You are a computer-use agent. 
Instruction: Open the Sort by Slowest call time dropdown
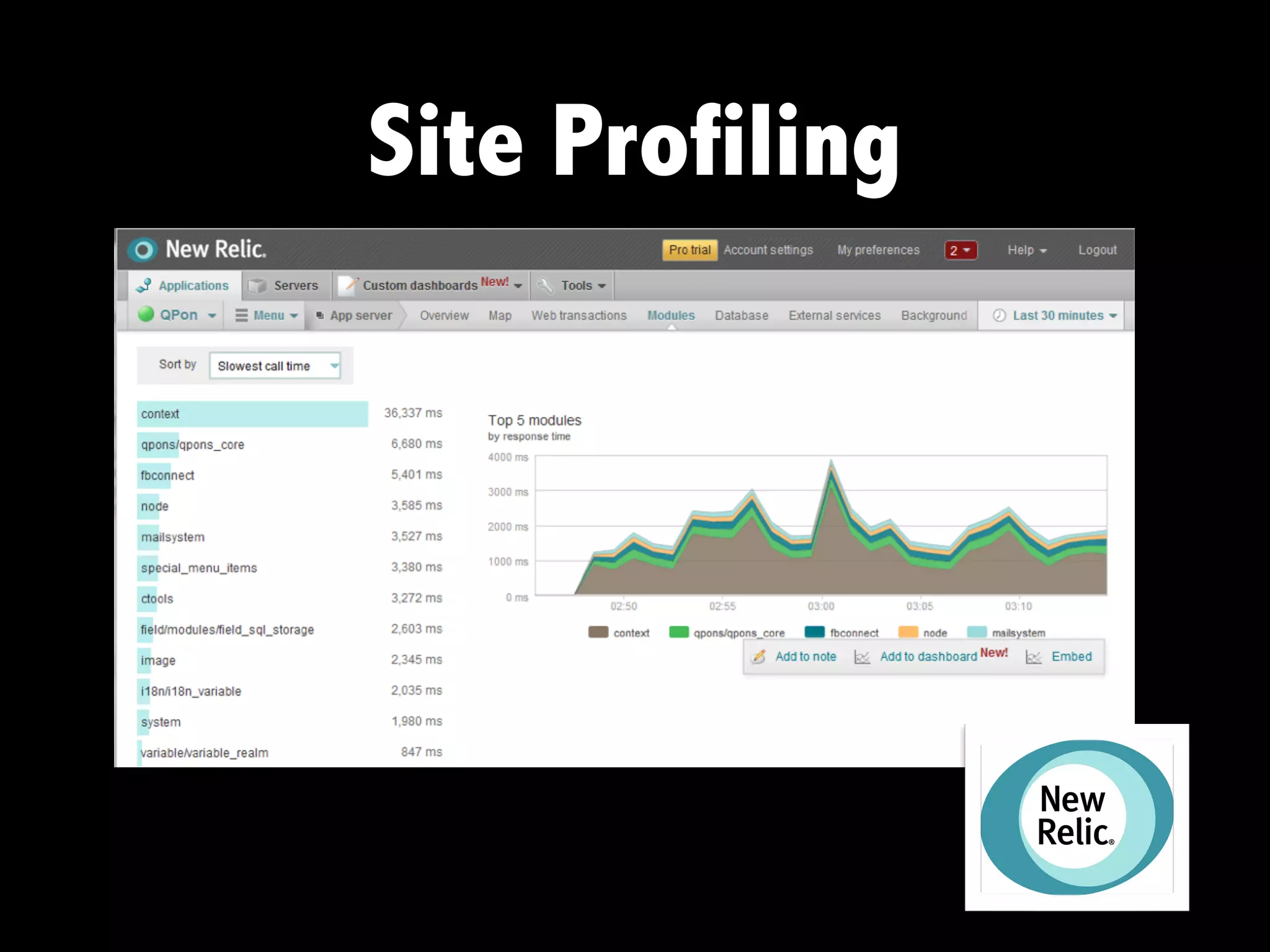275,366
